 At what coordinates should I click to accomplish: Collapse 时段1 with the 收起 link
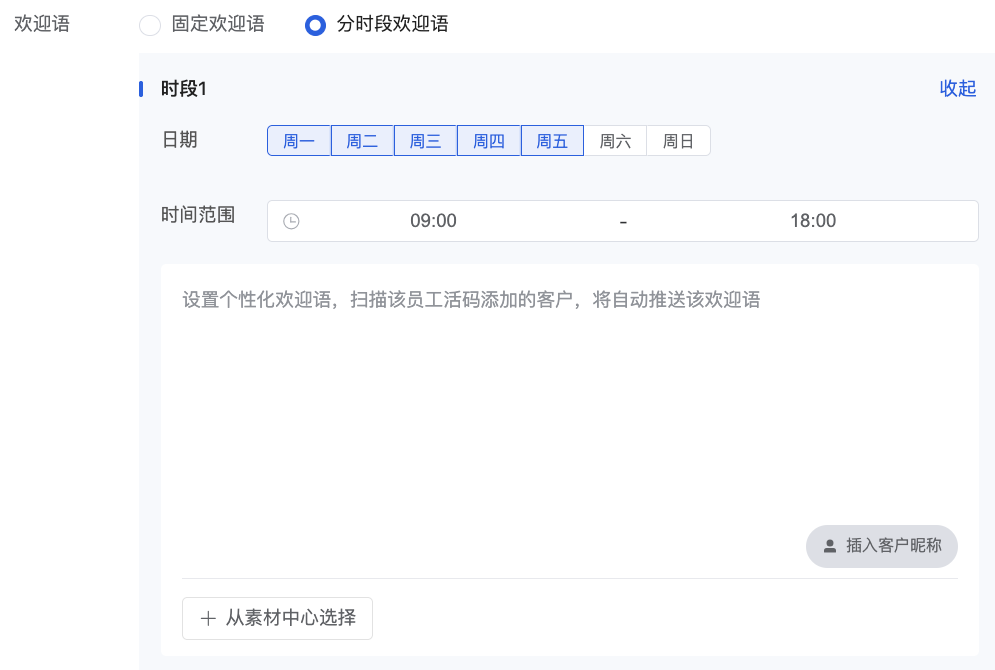point(958,88)
